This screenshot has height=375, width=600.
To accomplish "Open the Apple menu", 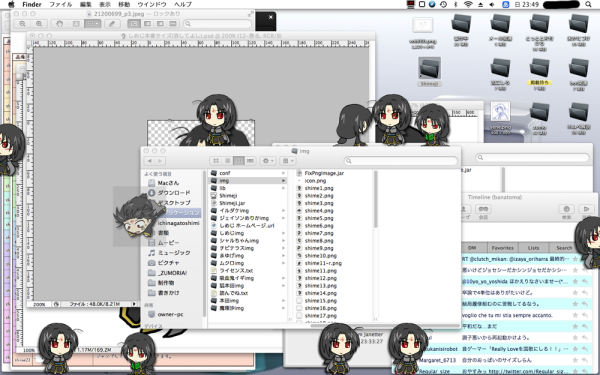I will pyautogui.click(x=11, y=4).
